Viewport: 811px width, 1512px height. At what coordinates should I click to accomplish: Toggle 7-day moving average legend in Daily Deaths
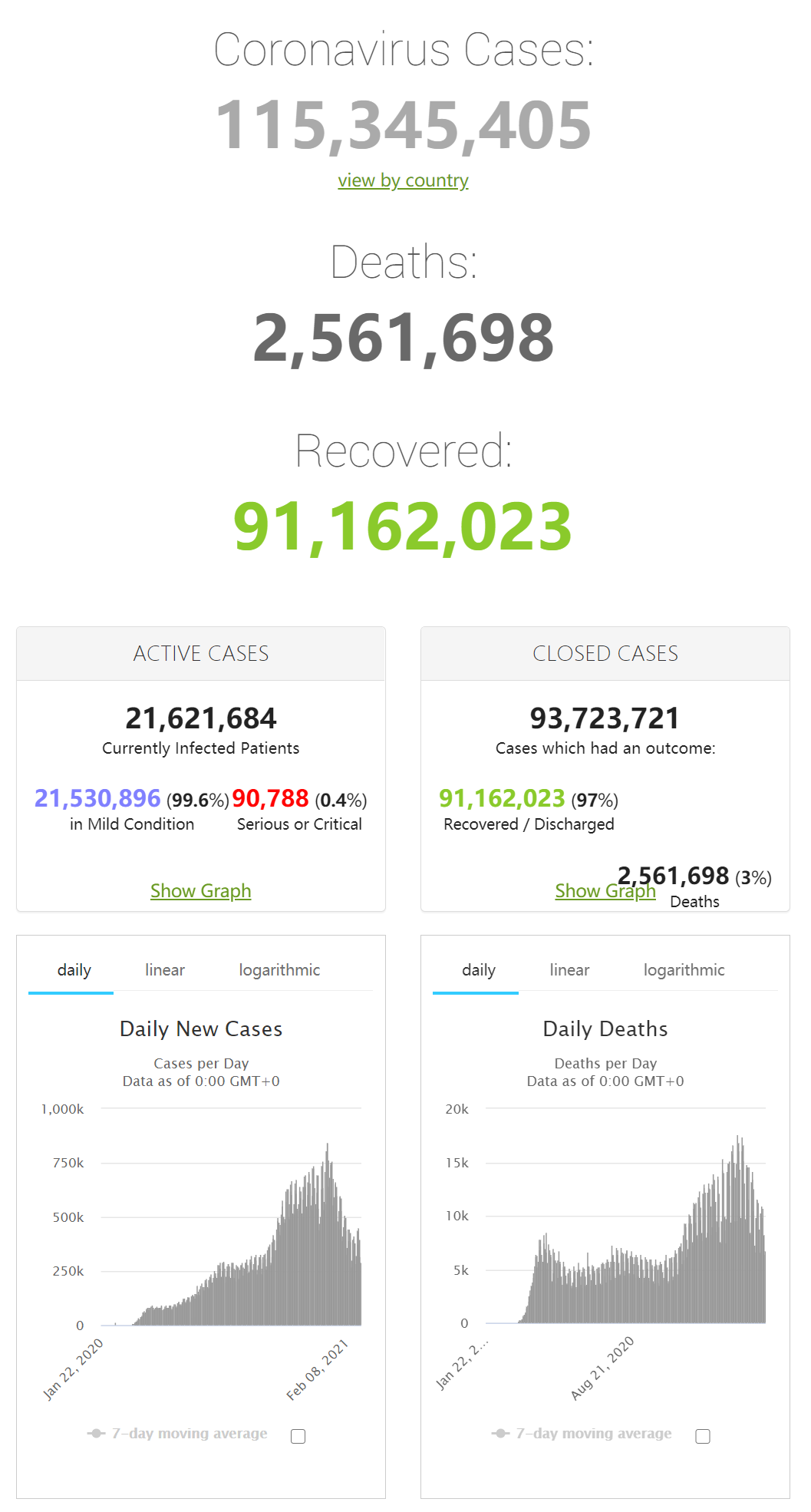point(582,1434)
